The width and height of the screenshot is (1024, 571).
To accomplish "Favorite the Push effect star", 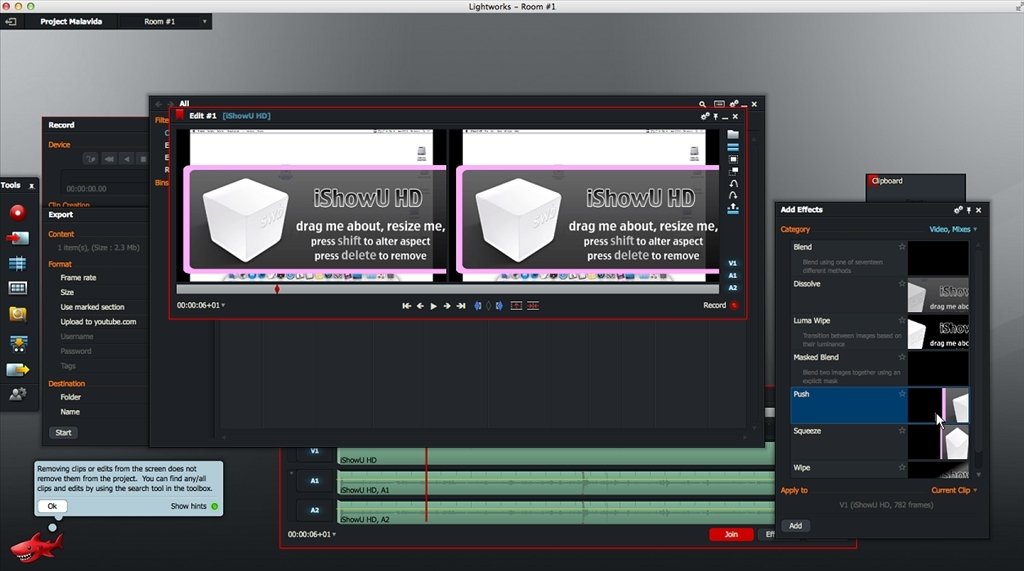I will [x=902, y=394].
